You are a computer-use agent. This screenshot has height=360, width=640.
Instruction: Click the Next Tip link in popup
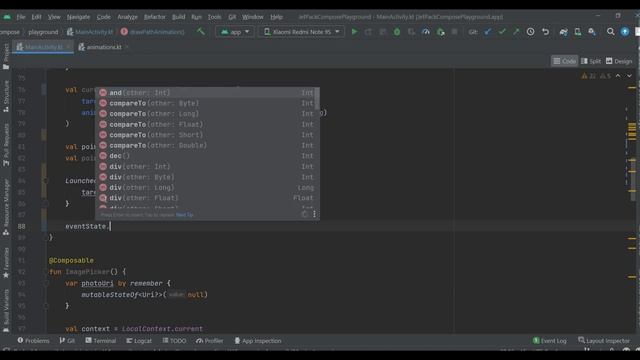184,215
